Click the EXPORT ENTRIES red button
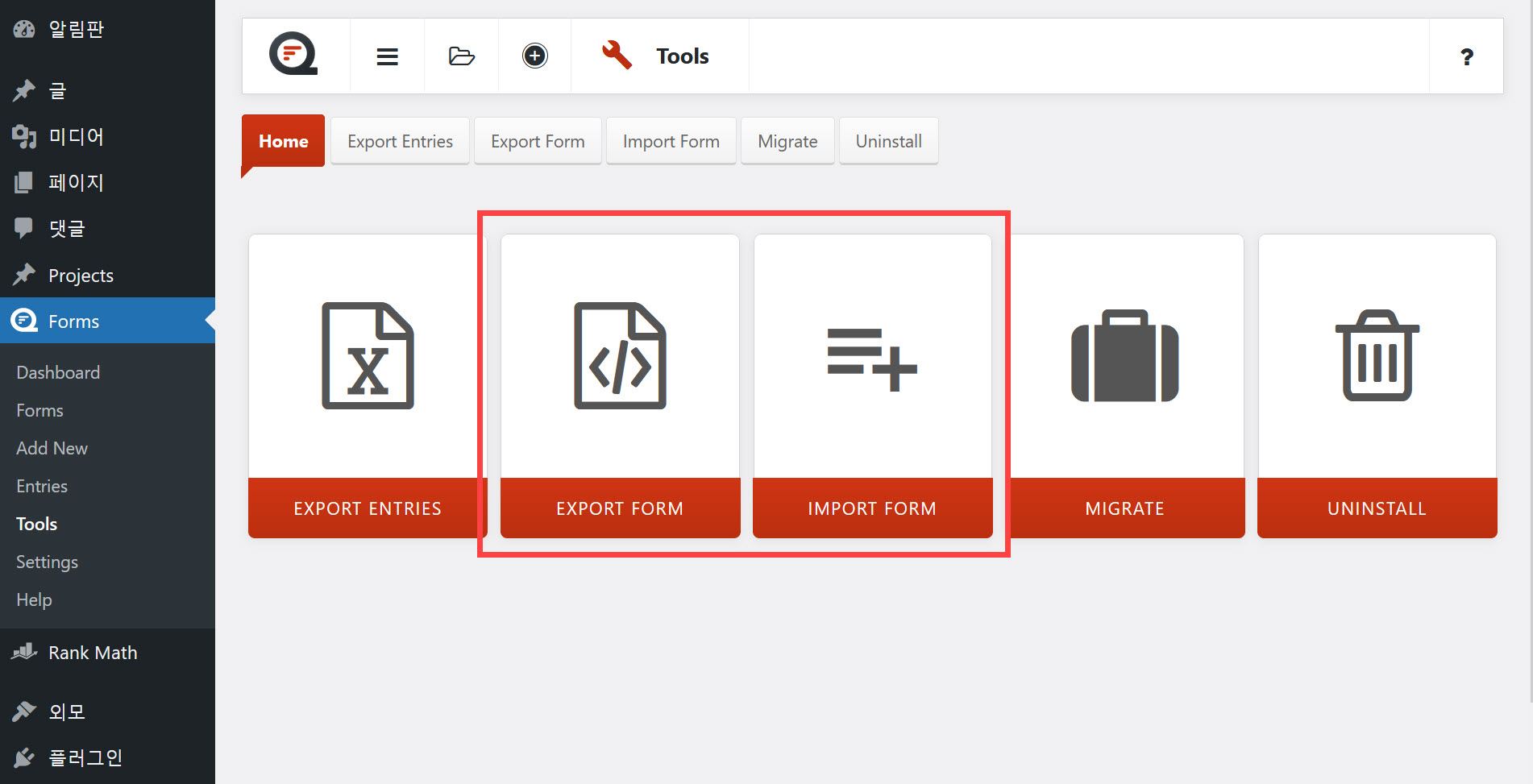The height and width of the screenshot is (784, 1533). tap(368, 508)
